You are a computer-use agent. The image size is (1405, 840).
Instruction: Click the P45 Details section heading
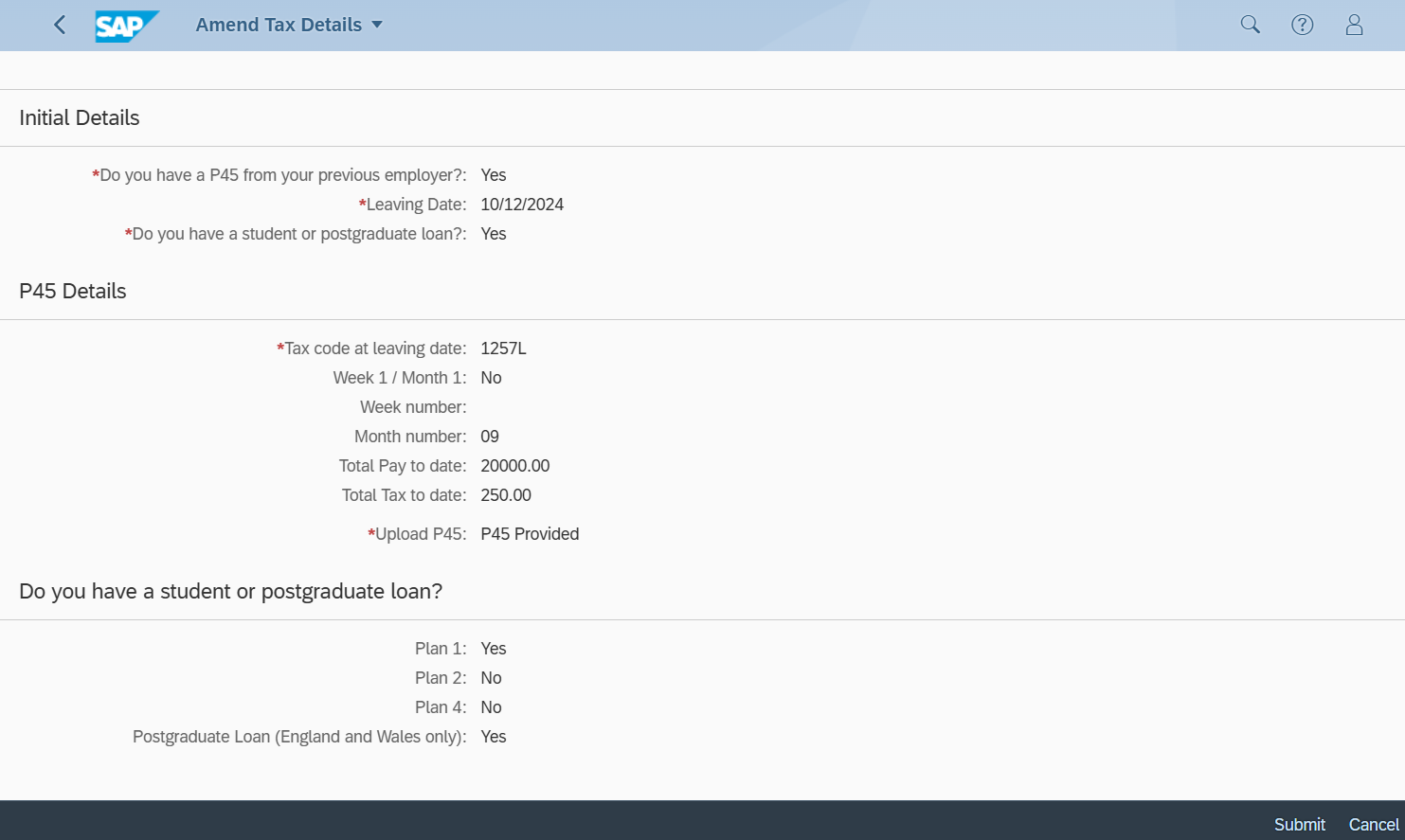[73, 291]
